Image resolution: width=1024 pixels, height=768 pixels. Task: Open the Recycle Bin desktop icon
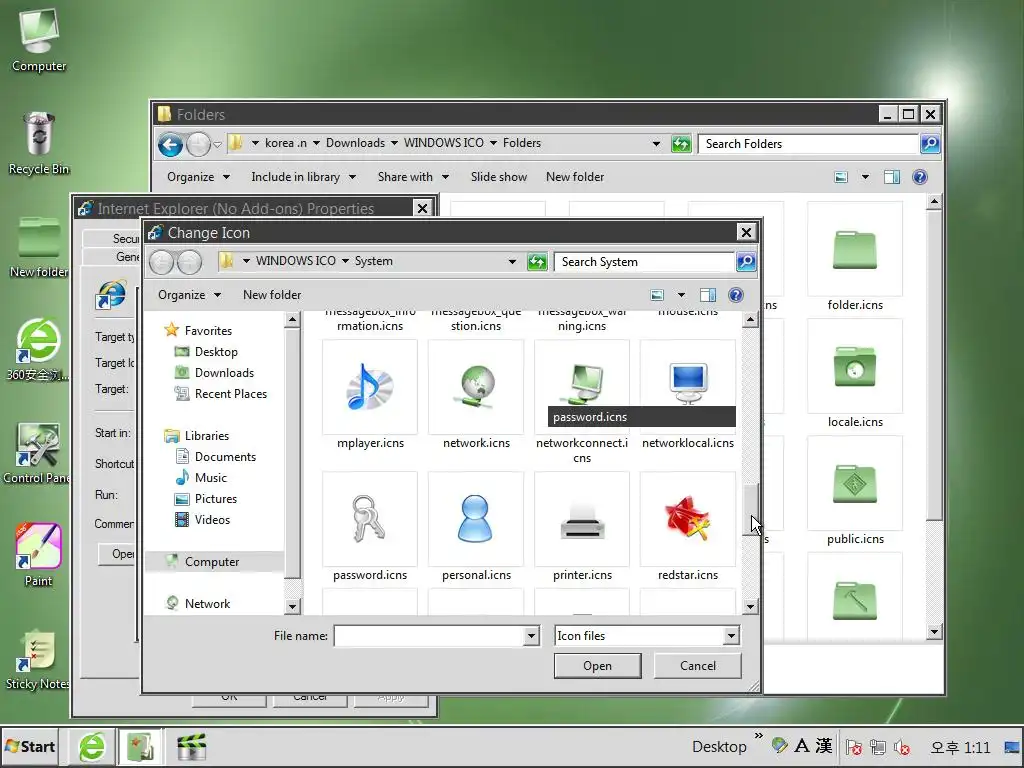point(39,144)
